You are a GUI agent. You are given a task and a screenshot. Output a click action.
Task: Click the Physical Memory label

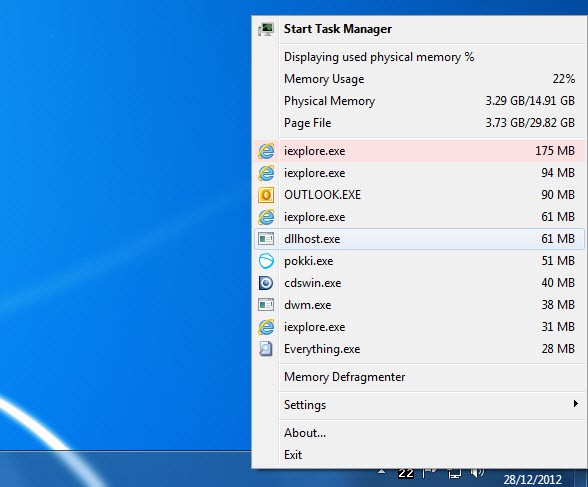click(x=329, y=101)
